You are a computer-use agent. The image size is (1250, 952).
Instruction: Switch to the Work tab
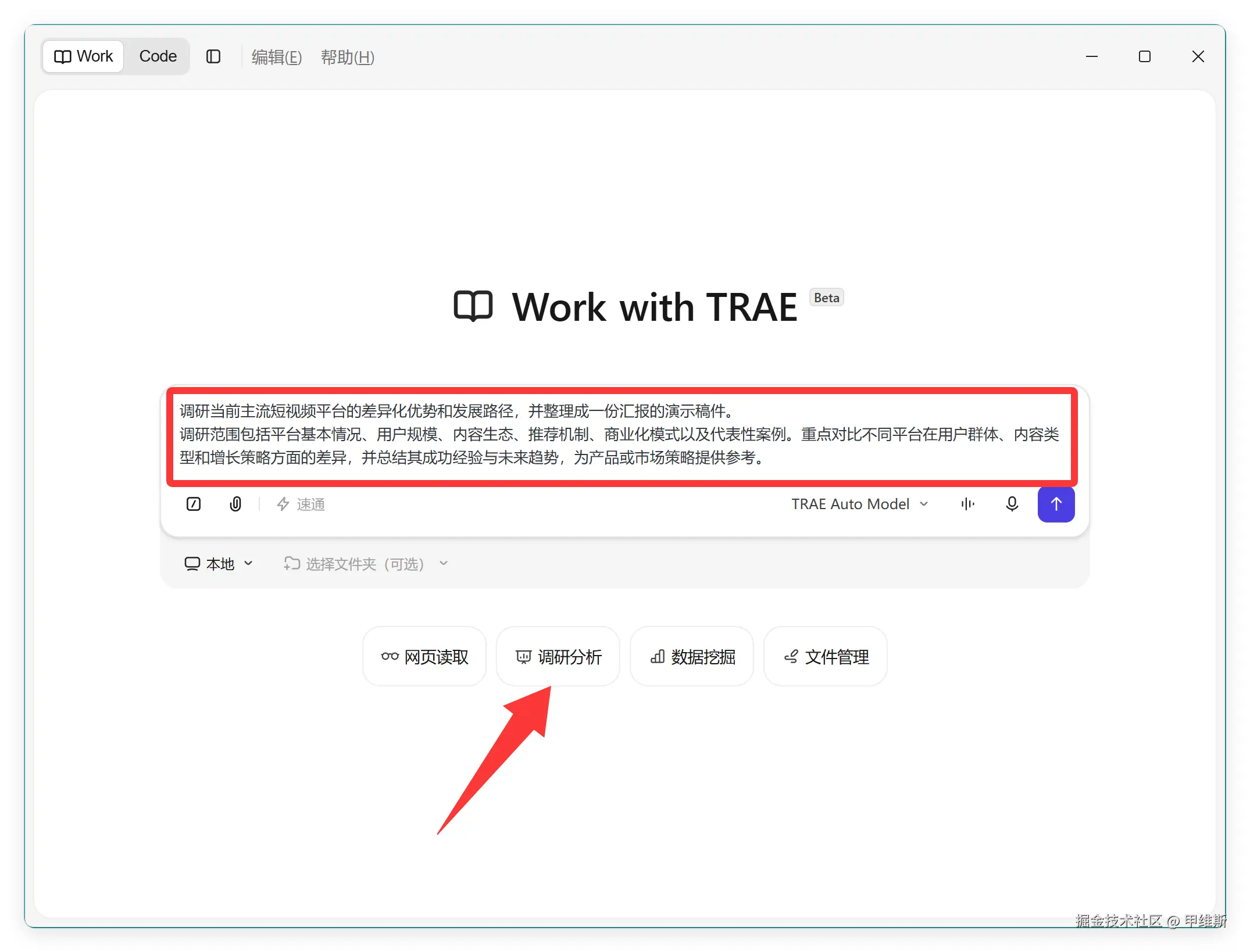pyautogui.click(x=83, y=56)
